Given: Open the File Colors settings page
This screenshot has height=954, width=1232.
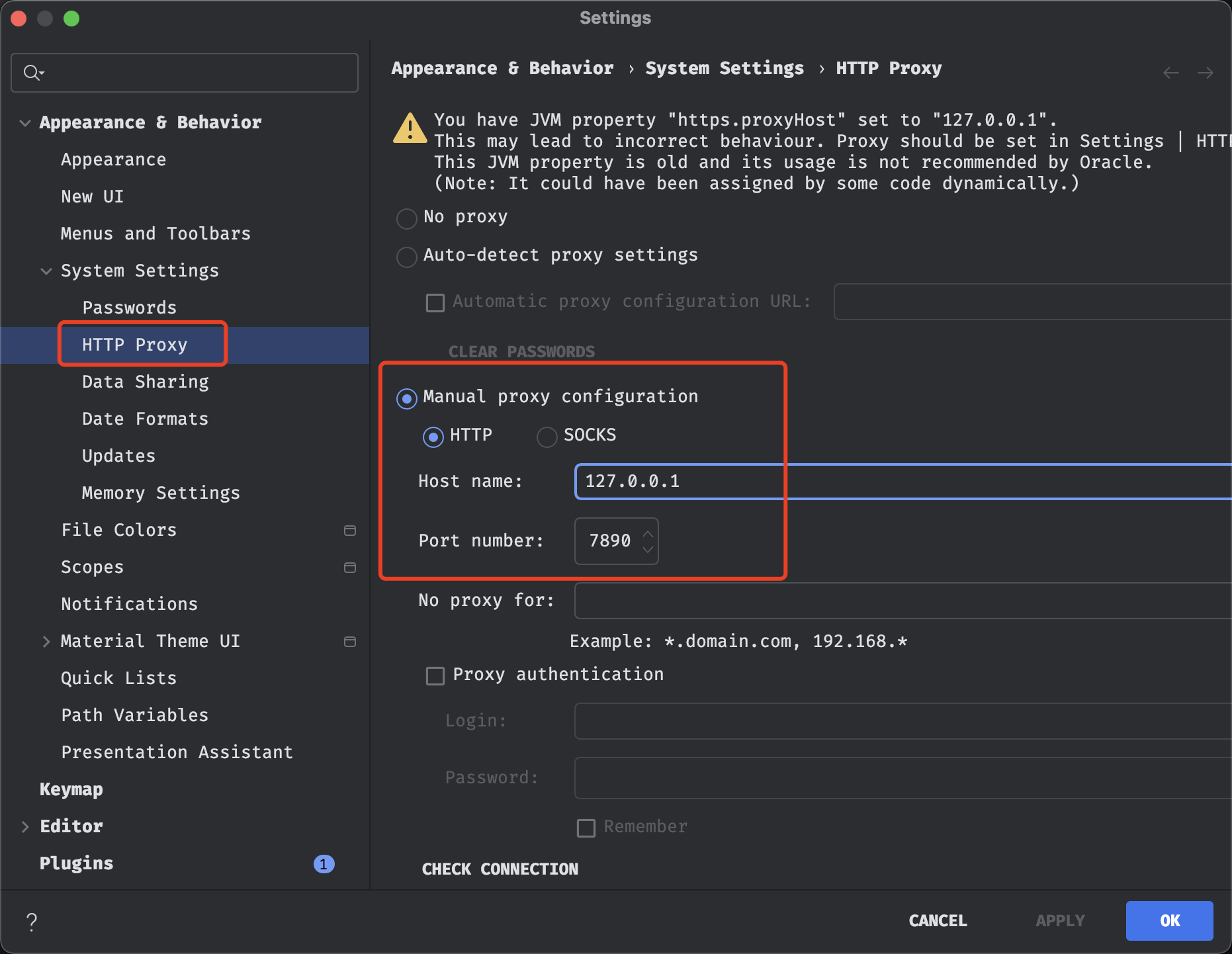Looking at the screenshot, I should click(119, 531).
